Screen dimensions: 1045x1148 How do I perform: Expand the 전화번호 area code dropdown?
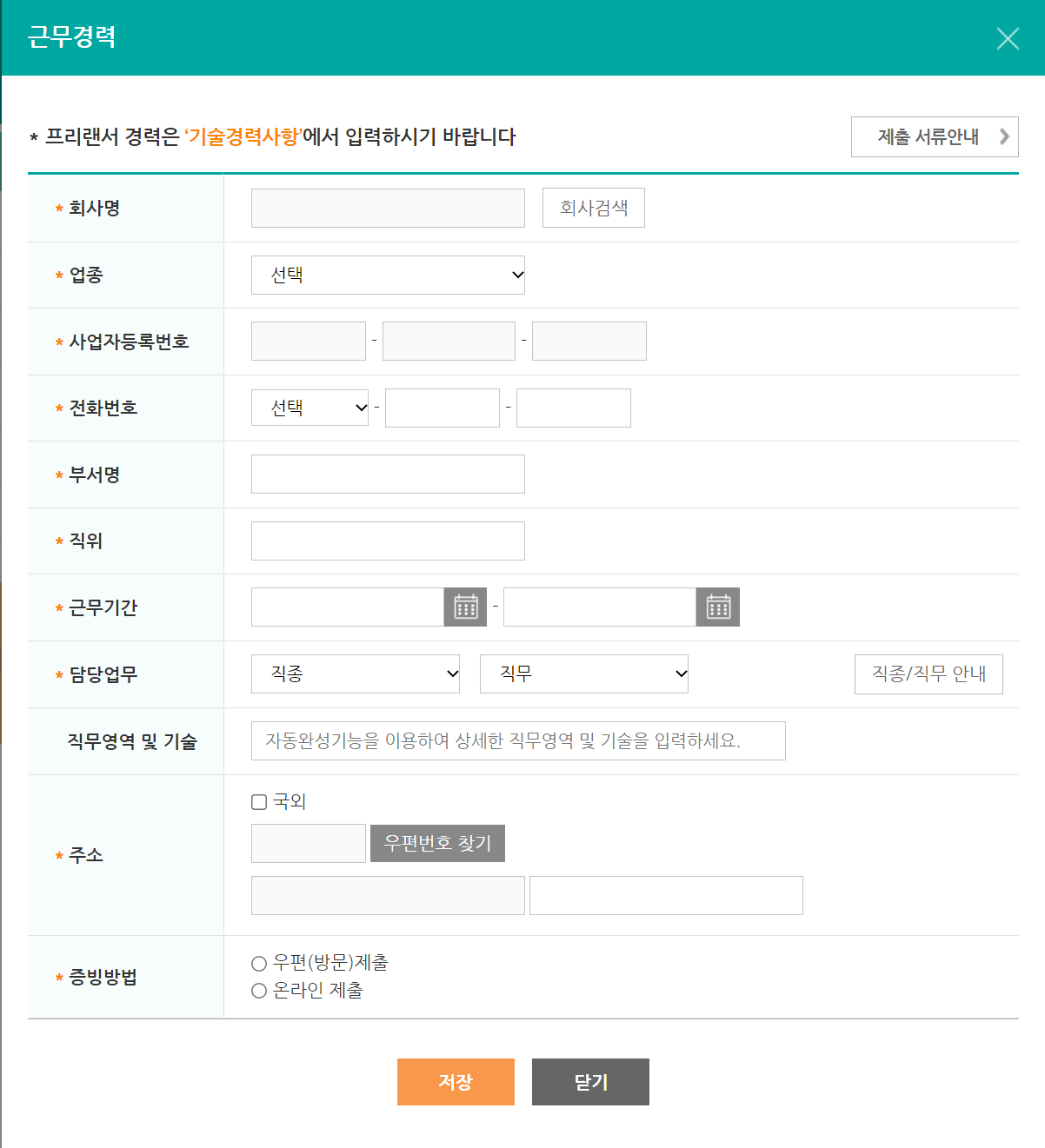tap(310, 408)
